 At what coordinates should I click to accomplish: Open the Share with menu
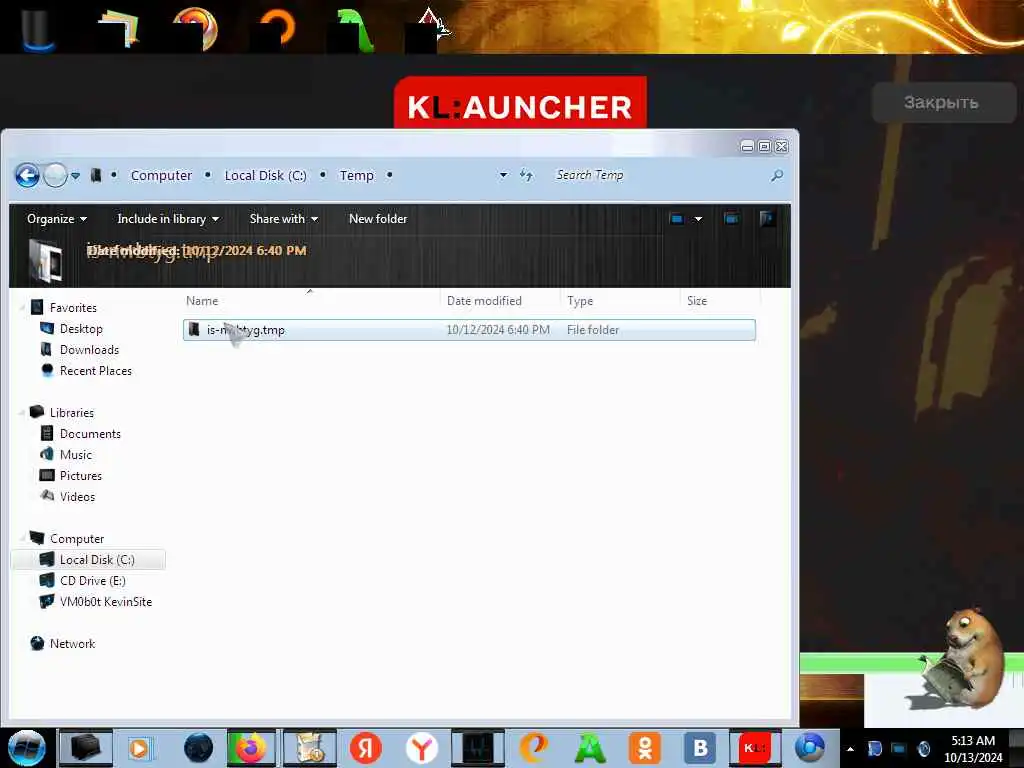(x=283, y=219)
